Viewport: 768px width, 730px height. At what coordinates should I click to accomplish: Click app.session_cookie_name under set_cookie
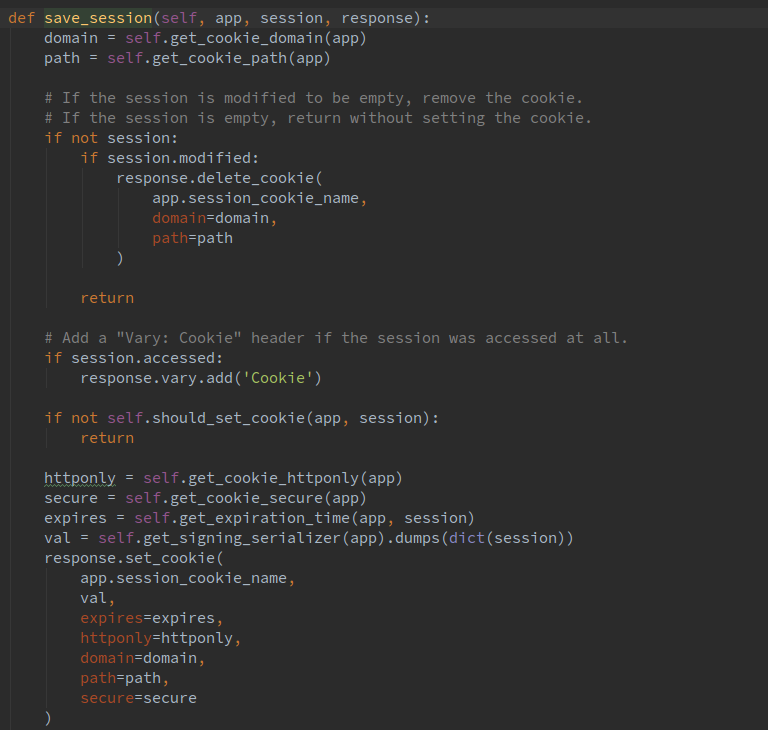183,578
